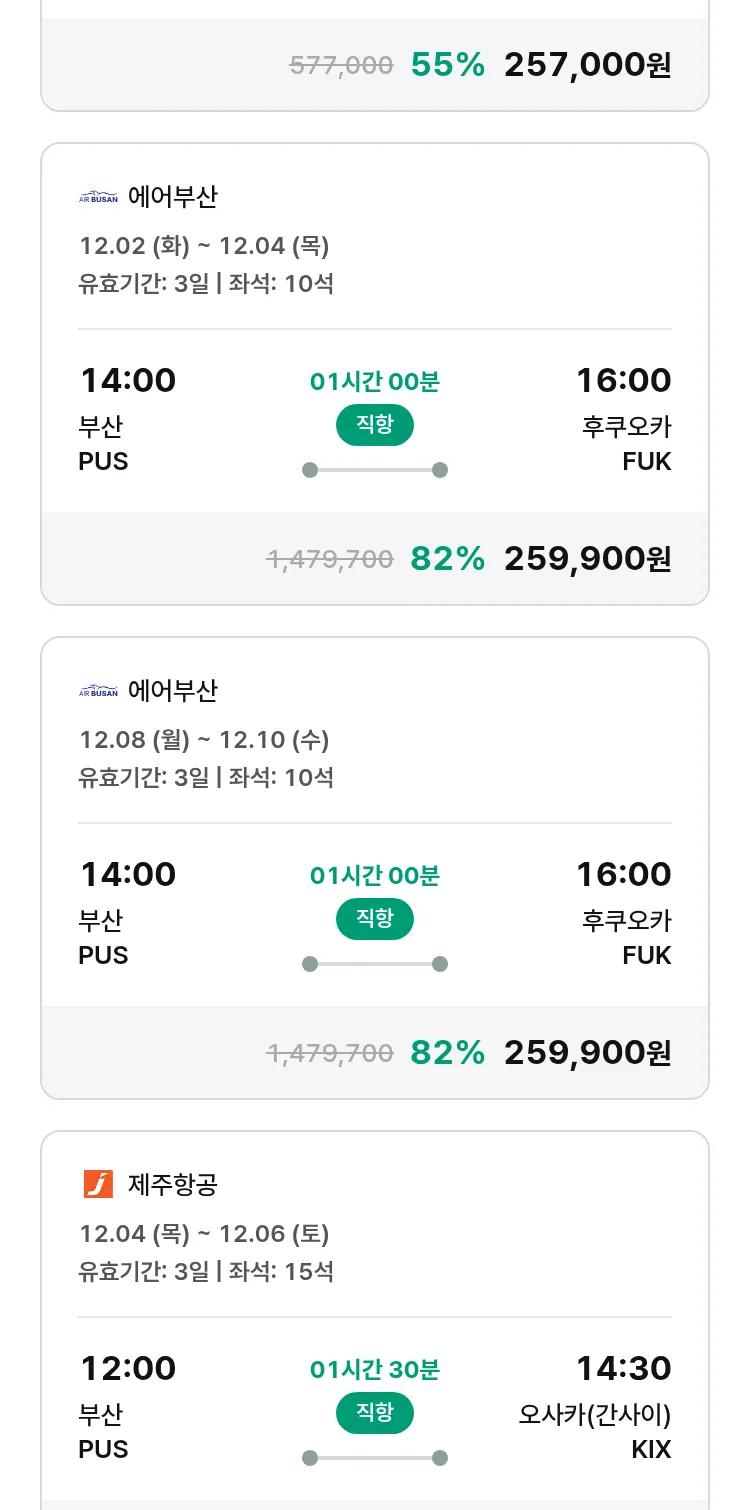
Task: Tap the 직항 badge on the 12.02 flight
Action: coord(375,425)
